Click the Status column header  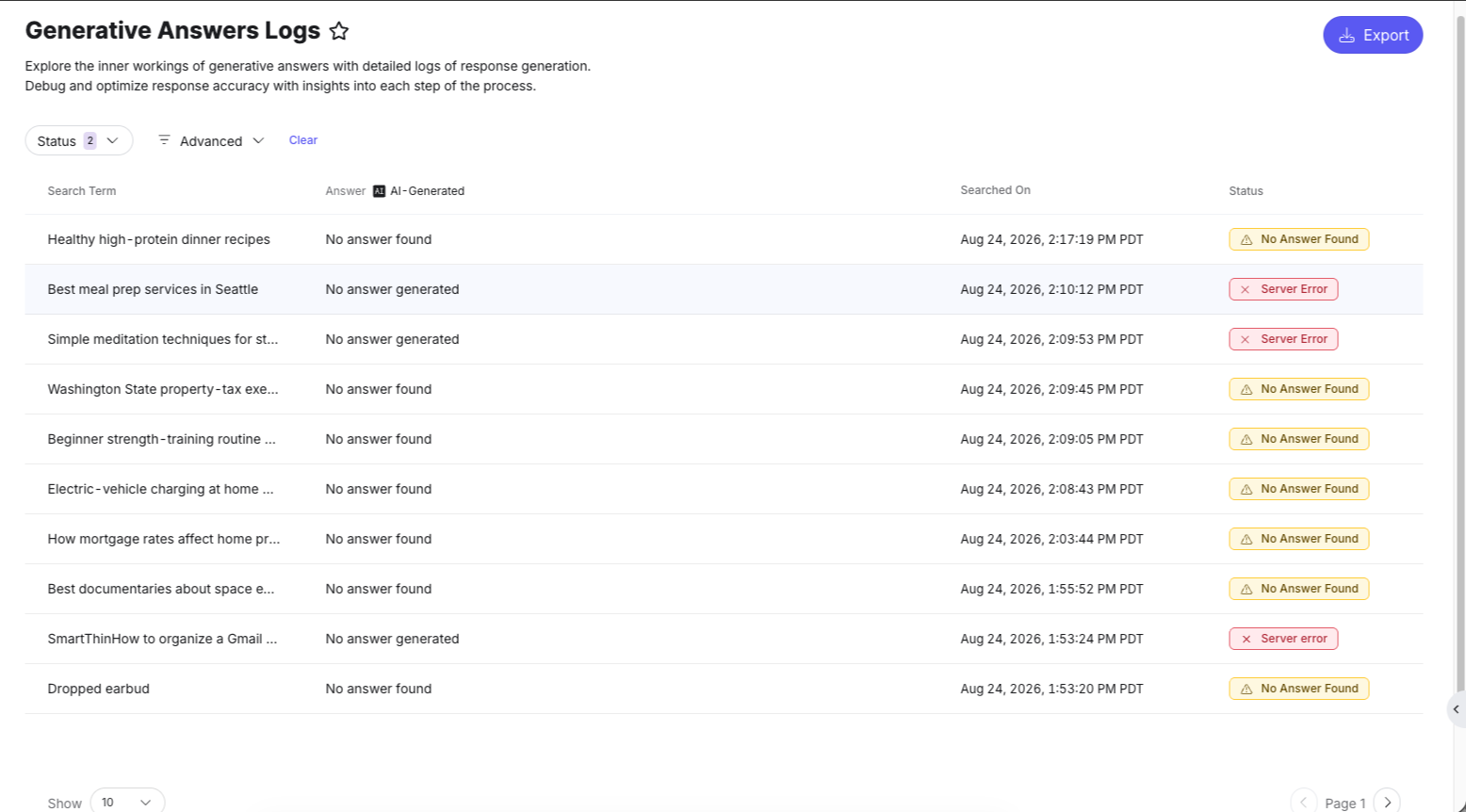(x=1246, y=191)
